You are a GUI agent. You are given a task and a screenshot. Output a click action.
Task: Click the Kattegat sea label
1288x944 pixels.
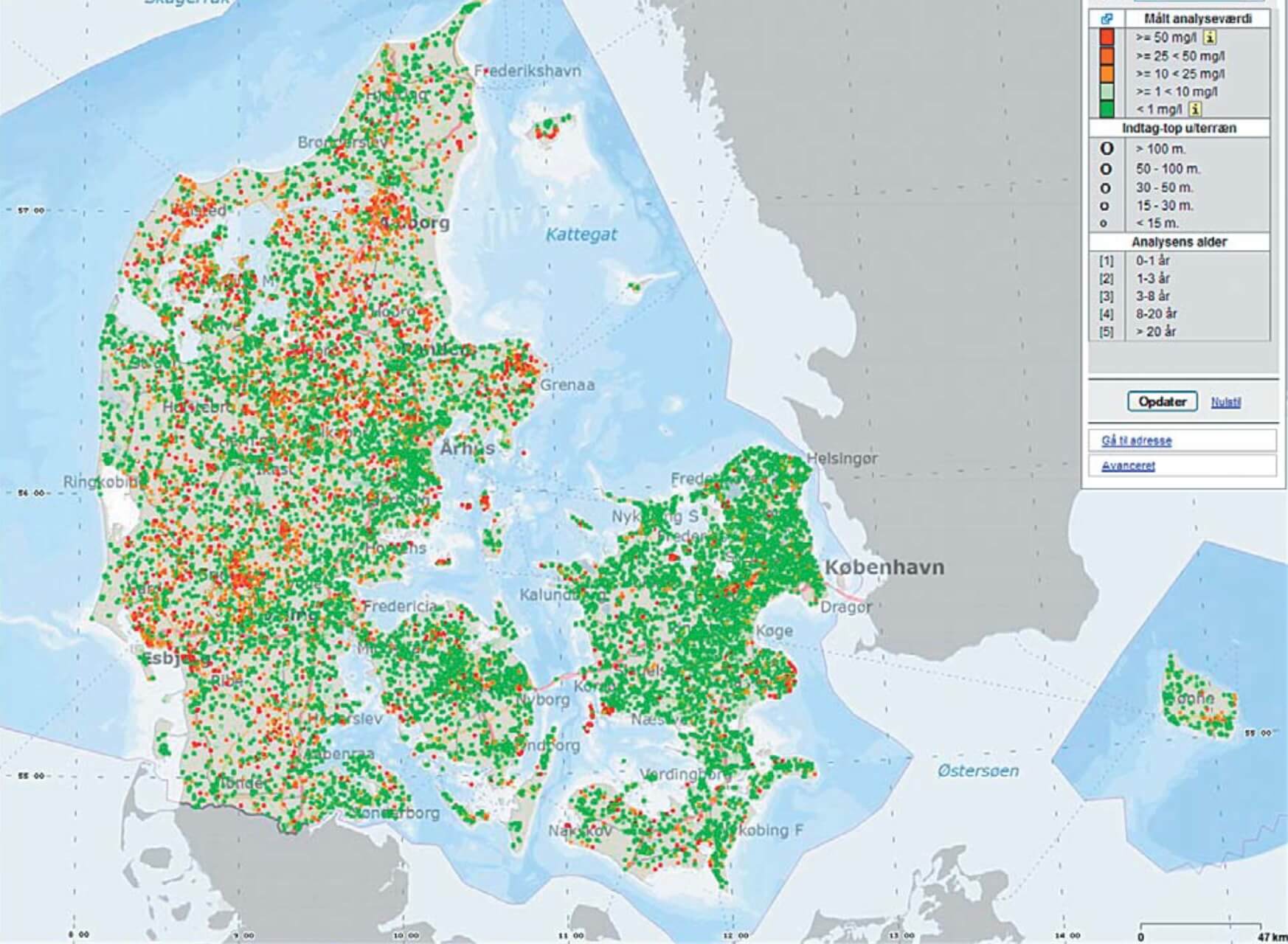(581, 235)
